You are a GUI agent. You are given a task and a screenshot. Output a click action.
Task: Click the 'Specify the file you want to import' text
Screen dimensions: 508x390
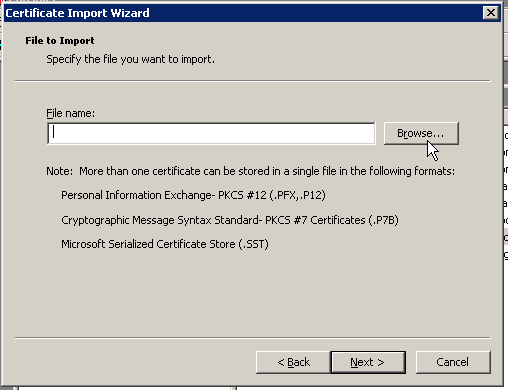[130, 59]
